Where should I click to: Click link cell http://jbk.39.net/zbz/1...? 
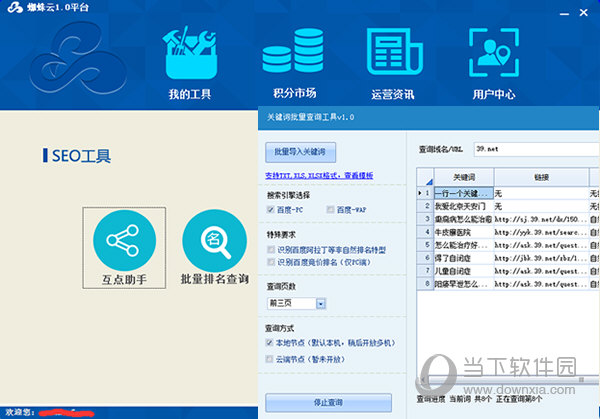[x=541, y=258]
